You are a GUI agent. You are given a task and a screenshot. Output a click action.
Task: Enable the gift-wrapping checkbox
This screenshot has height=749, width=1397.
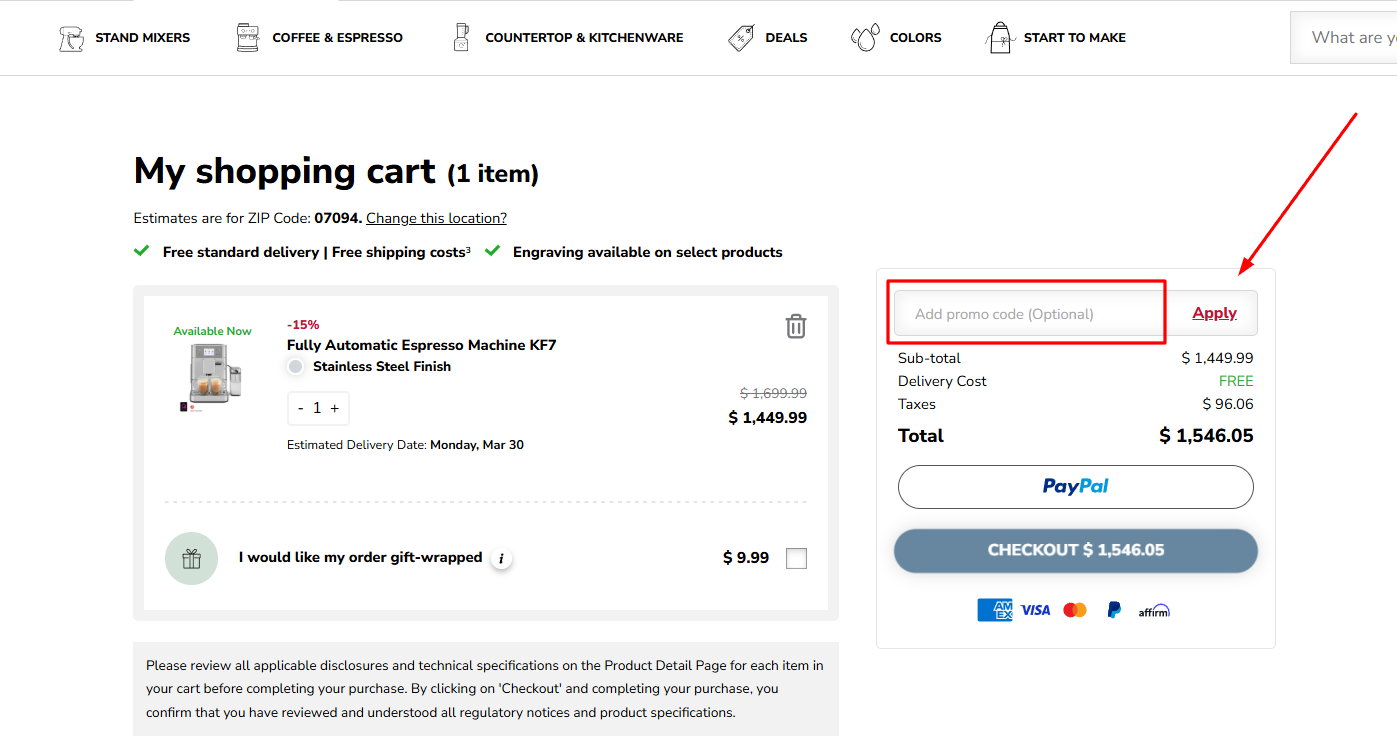[796, 558]
